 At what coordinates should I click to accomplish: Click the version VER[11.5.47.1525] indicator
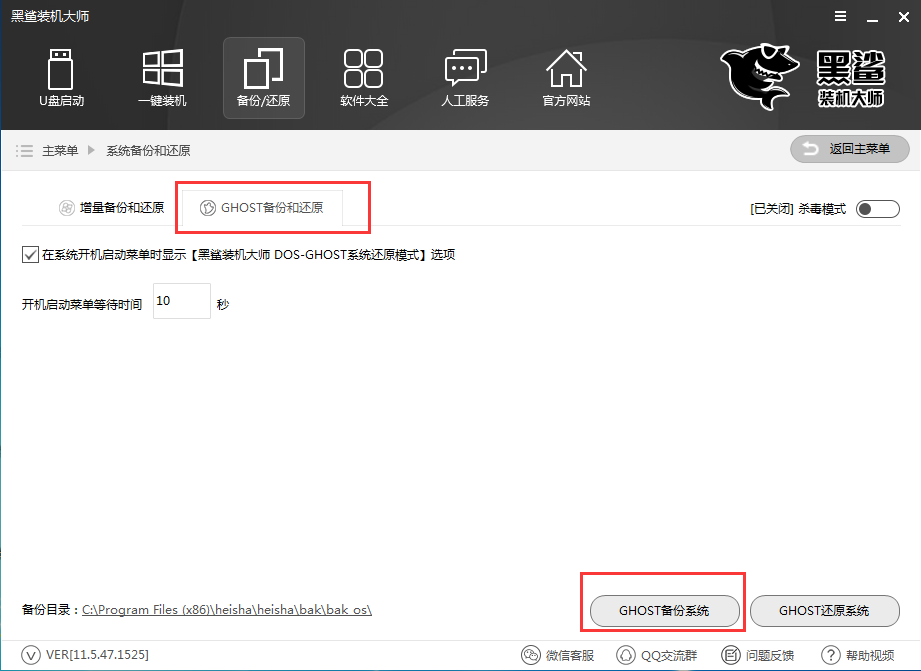click(85, 655)
